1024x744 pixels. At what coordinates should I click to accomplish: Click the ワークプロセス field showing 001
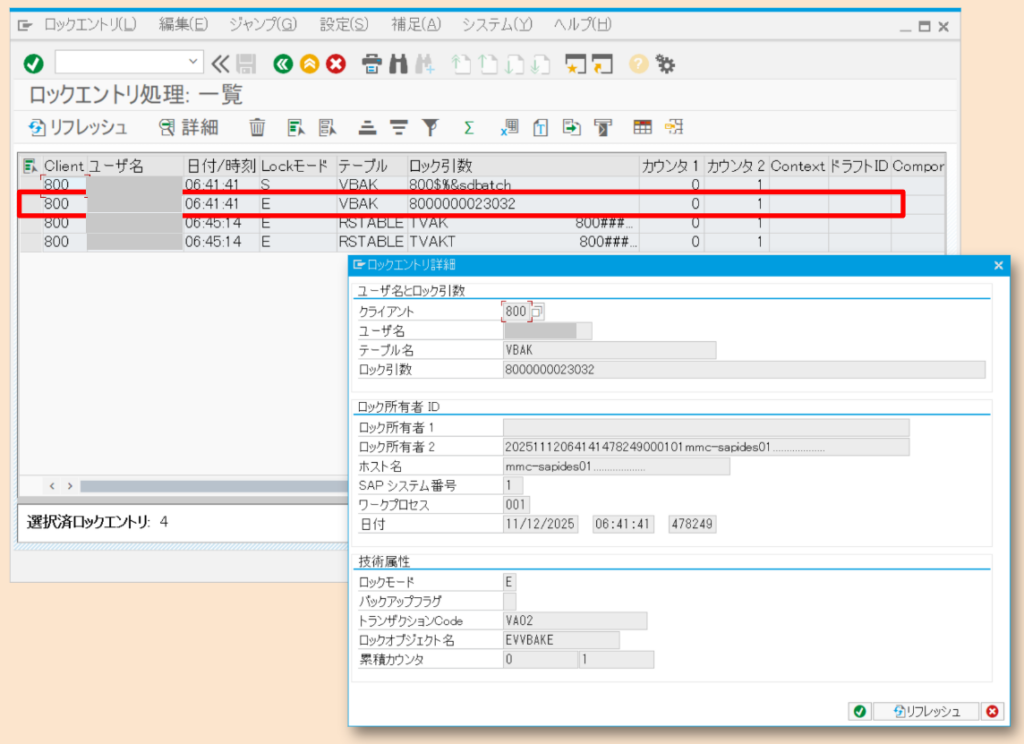(516, 505)
